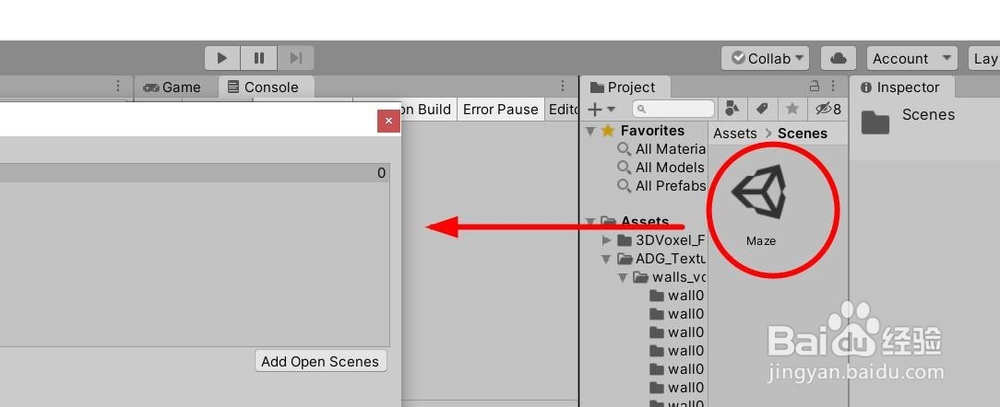Viewport: 1000px width, 407px height.
Task: Click the Add Open Scenes button
Action: click(320, 361)
